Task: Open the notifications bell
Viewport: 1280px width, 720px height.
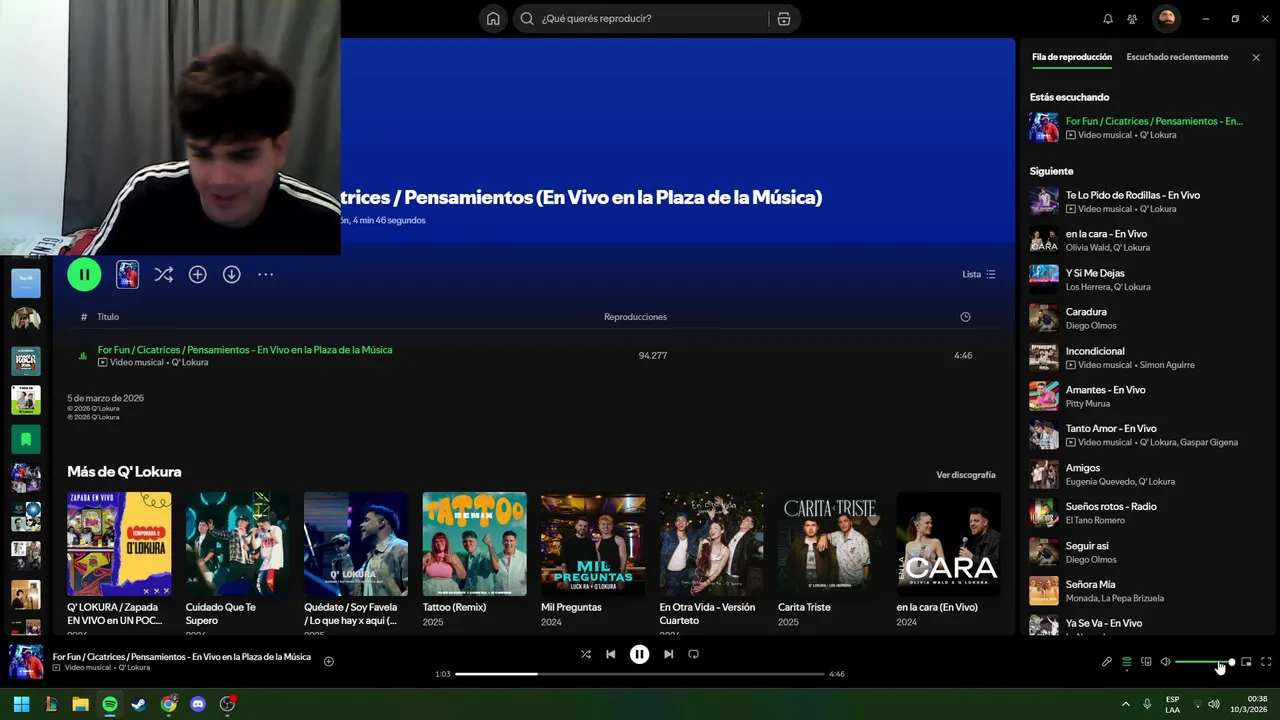Action: click(1108, 18)
